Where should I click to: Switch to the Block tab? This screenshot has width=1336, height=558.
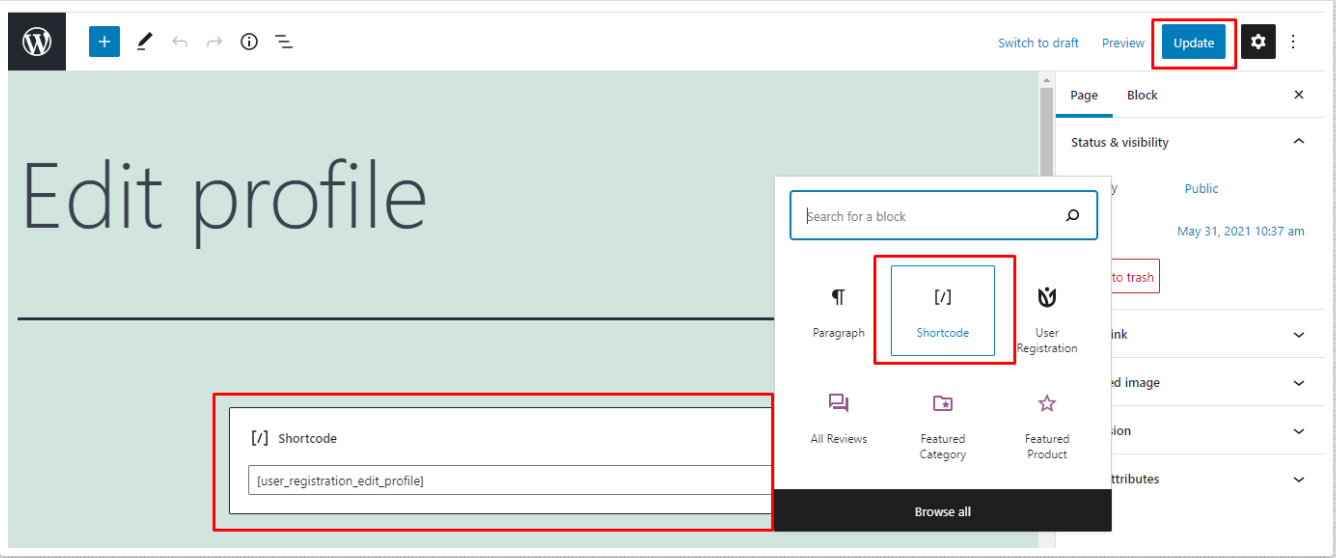1142,95
